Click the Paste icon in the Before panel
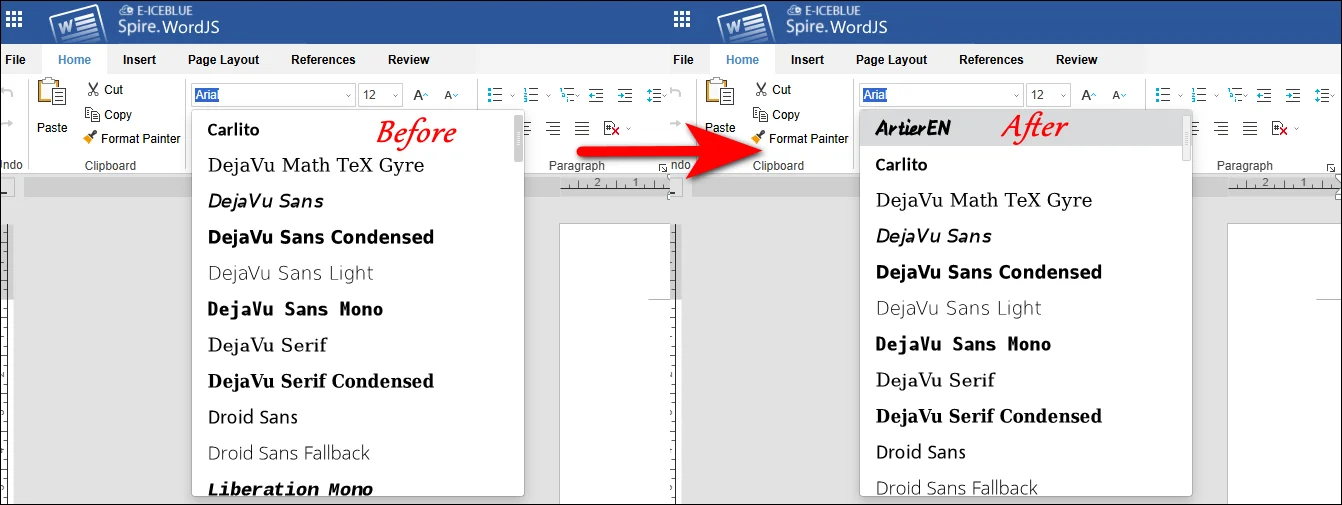1342x505 pixels. point(52,93)
